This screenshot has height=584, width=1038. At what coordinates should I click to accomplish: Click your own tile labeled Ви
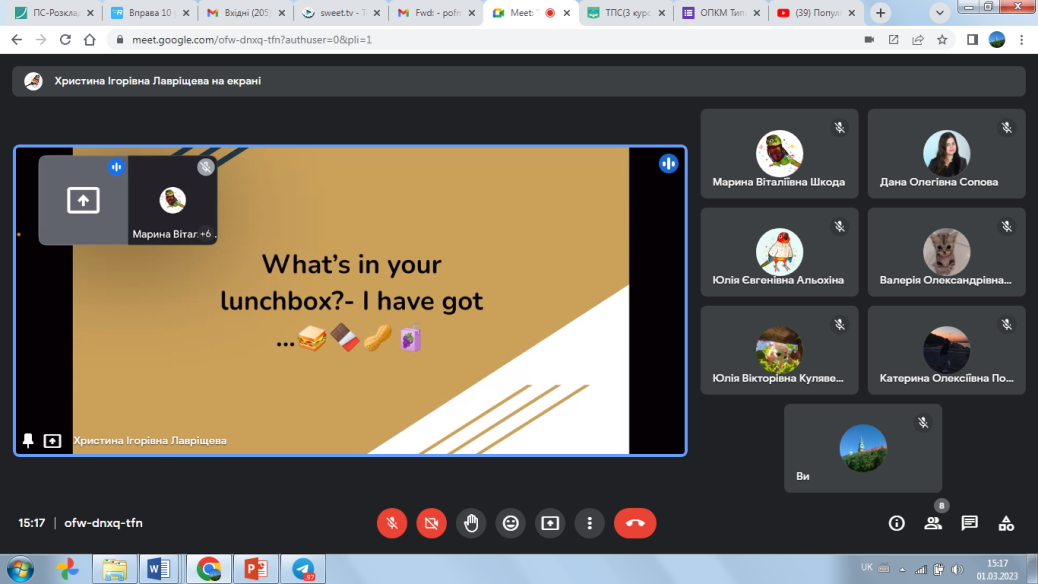pyautogui.click(x=863, y=448)
